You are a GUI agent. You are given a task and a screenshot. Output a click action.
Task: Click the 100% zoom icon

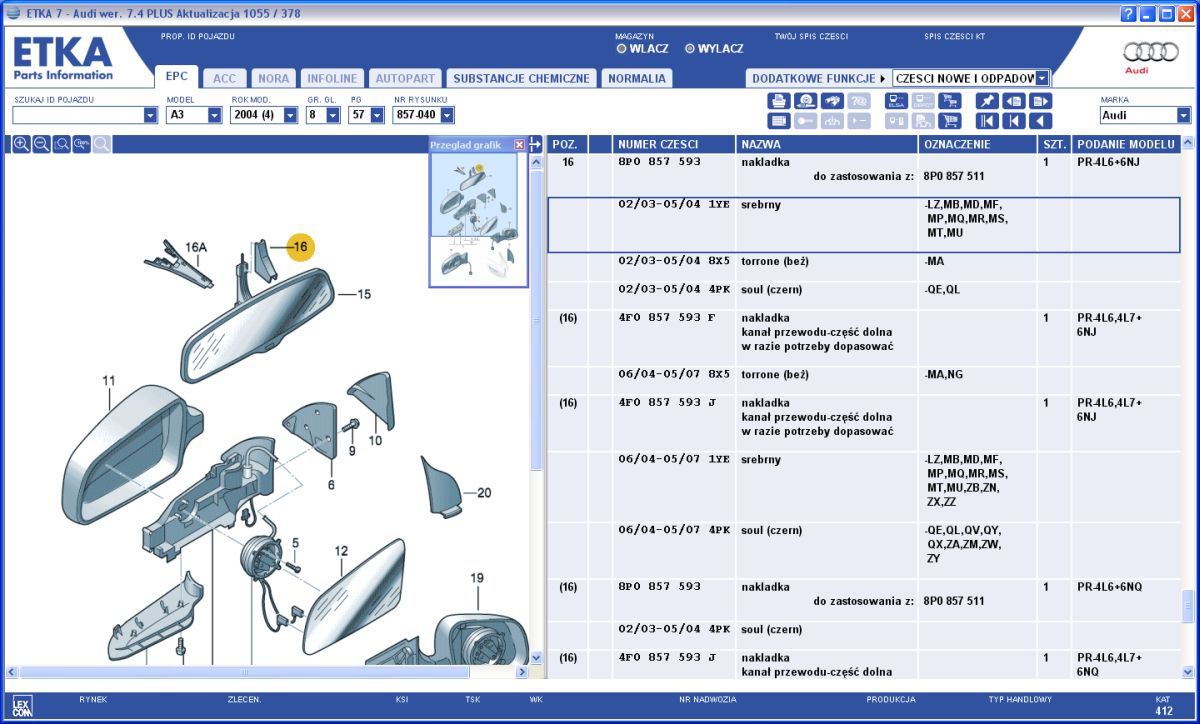click(81, 144)
